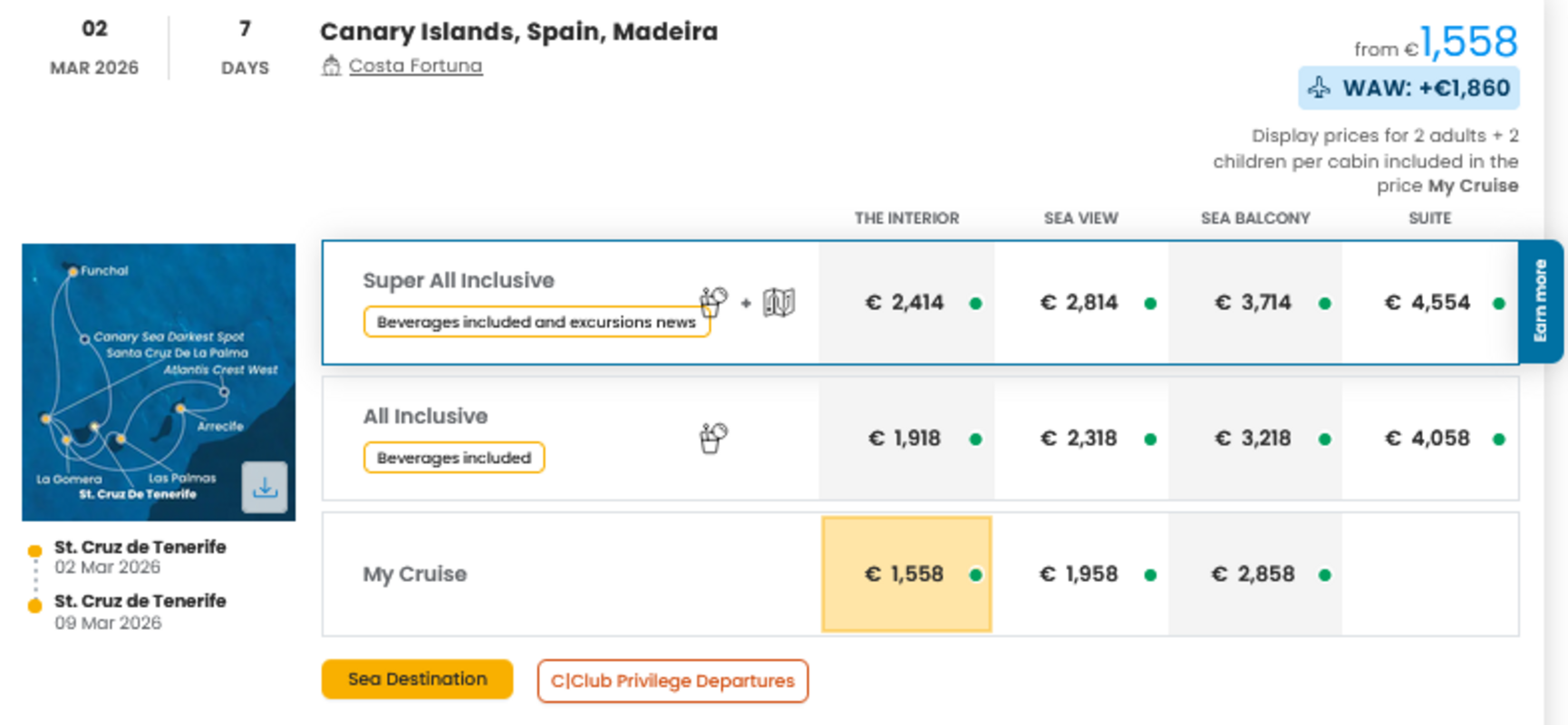This screenshot has height=725, width=1568.
Task: Expand the Earn more side tab
Action: click(1540, 301)
